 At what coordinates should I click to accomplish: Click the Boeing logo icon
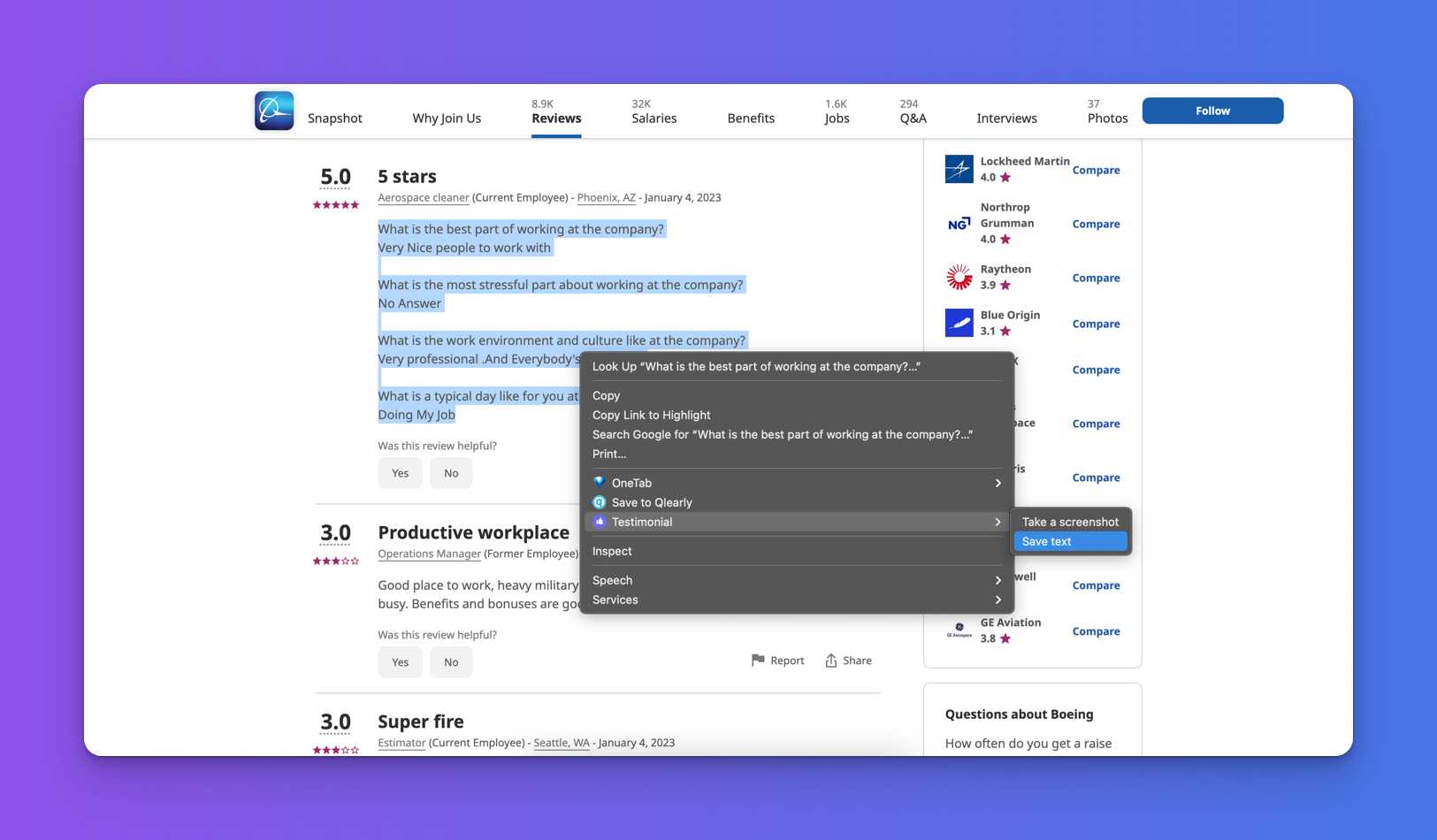(274, 111)
